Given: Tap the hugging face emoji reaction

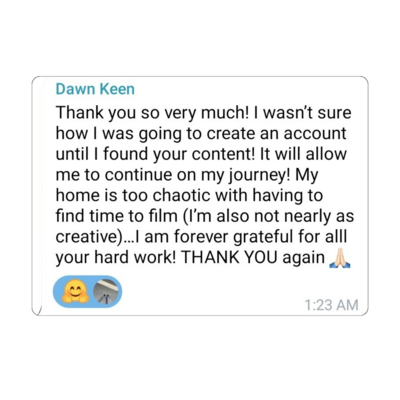Looking at the screenshot, I should tap(75, 291).
